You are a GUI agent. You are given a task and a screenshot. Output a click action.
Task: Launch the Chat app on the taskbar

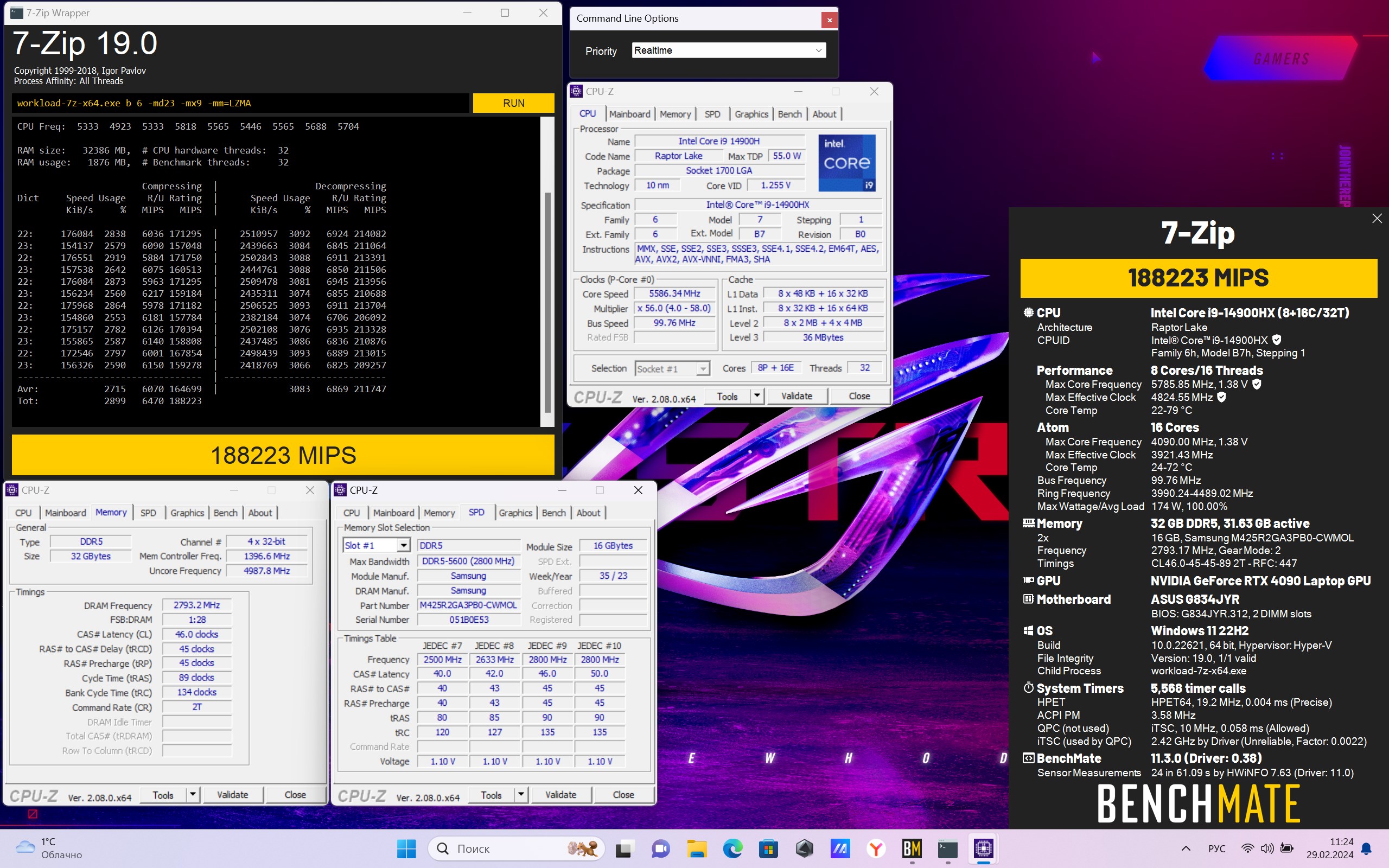660,848
